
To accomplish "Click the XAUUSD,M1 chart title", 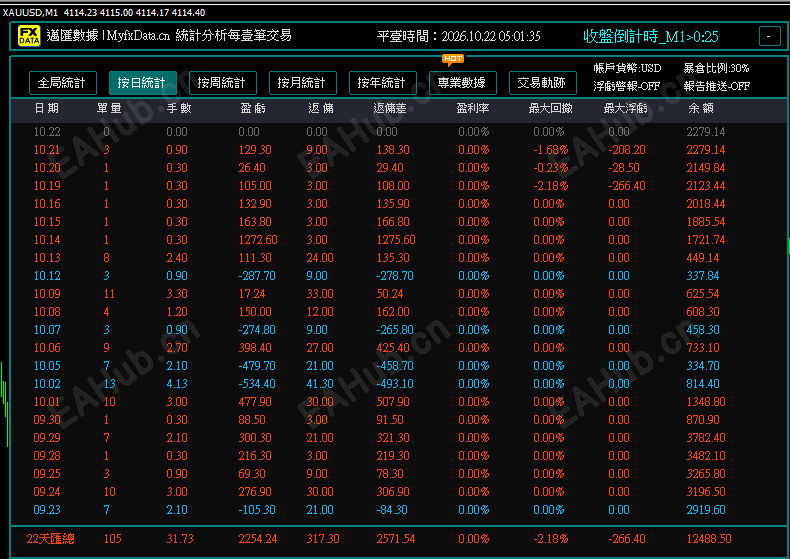I will [x=30, y=13].
